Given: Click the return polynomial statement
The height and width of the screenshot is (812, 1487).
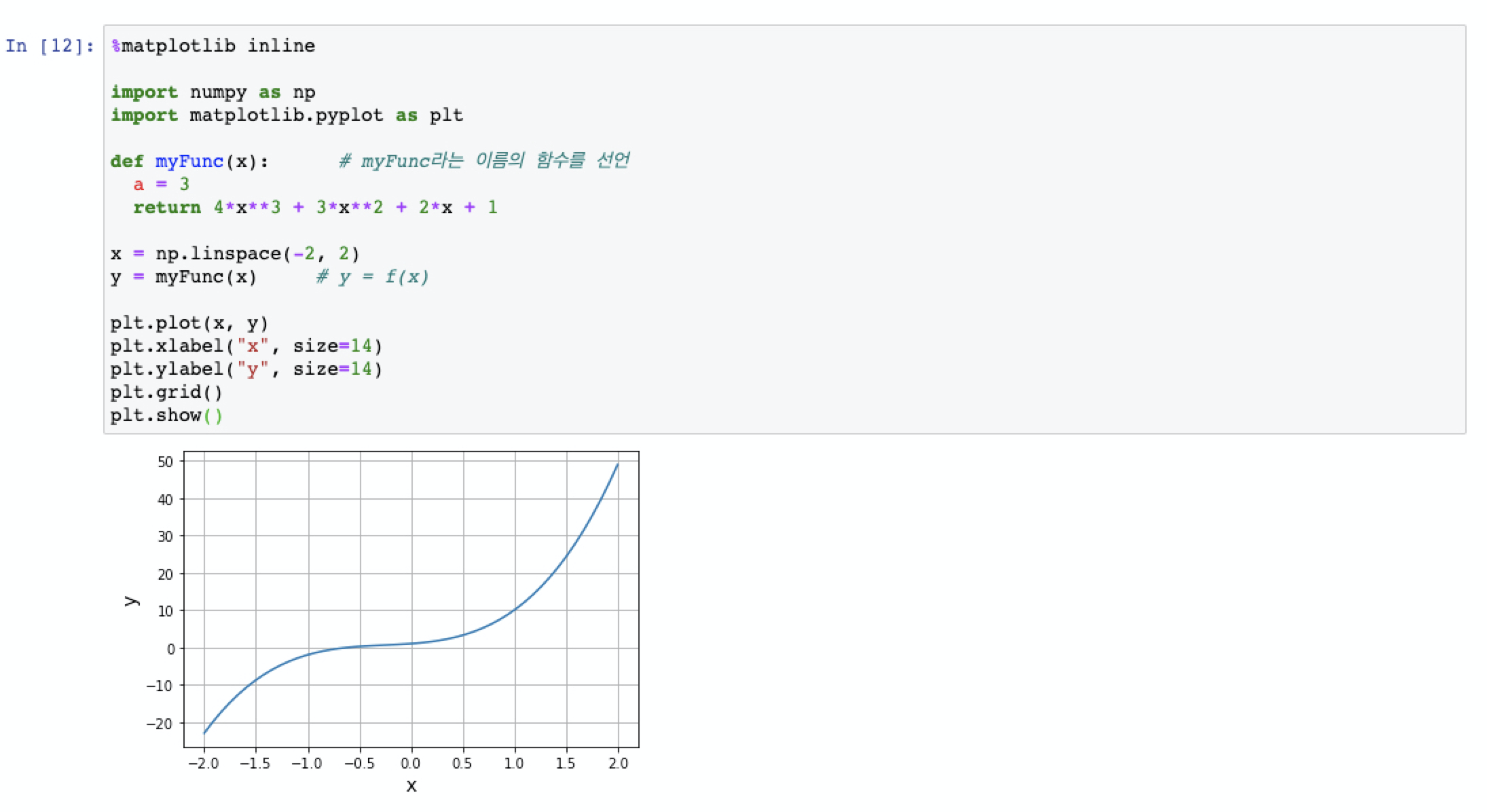Looking at the screenshot, I should [x=315, y=207].
